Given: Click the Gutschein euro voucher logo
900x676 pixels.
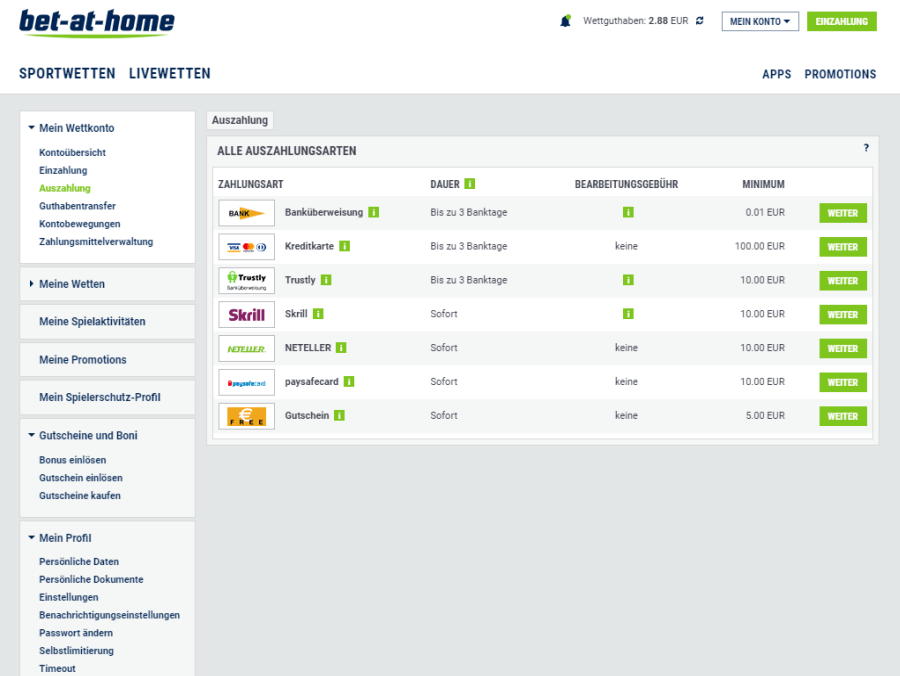Looking at the screenshot, I should [x=247, y=416].
